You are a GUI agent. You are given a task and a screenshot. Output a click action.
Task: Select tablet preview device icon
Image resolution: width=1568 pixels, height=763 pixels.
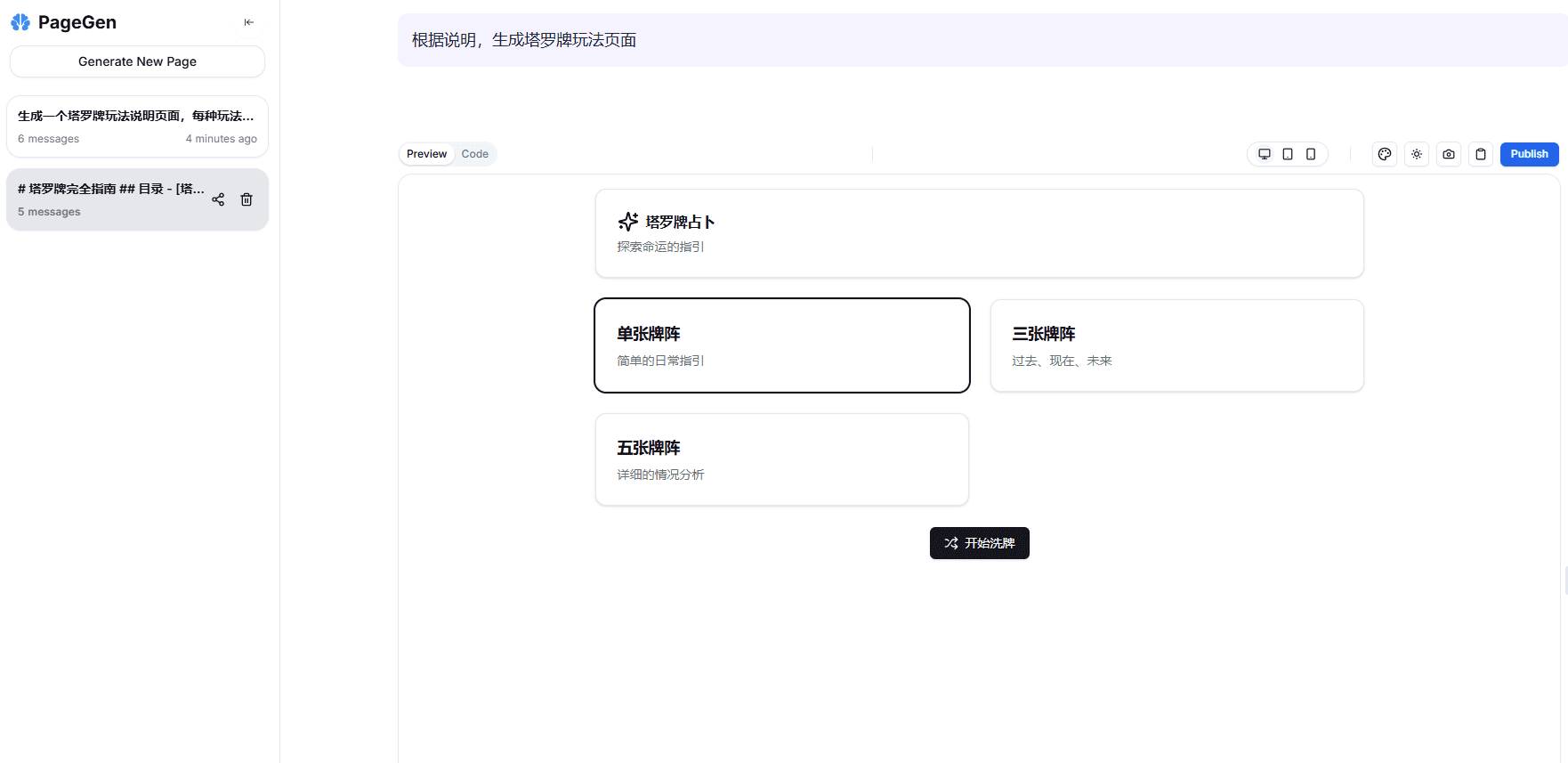(x=1288, y=154)
